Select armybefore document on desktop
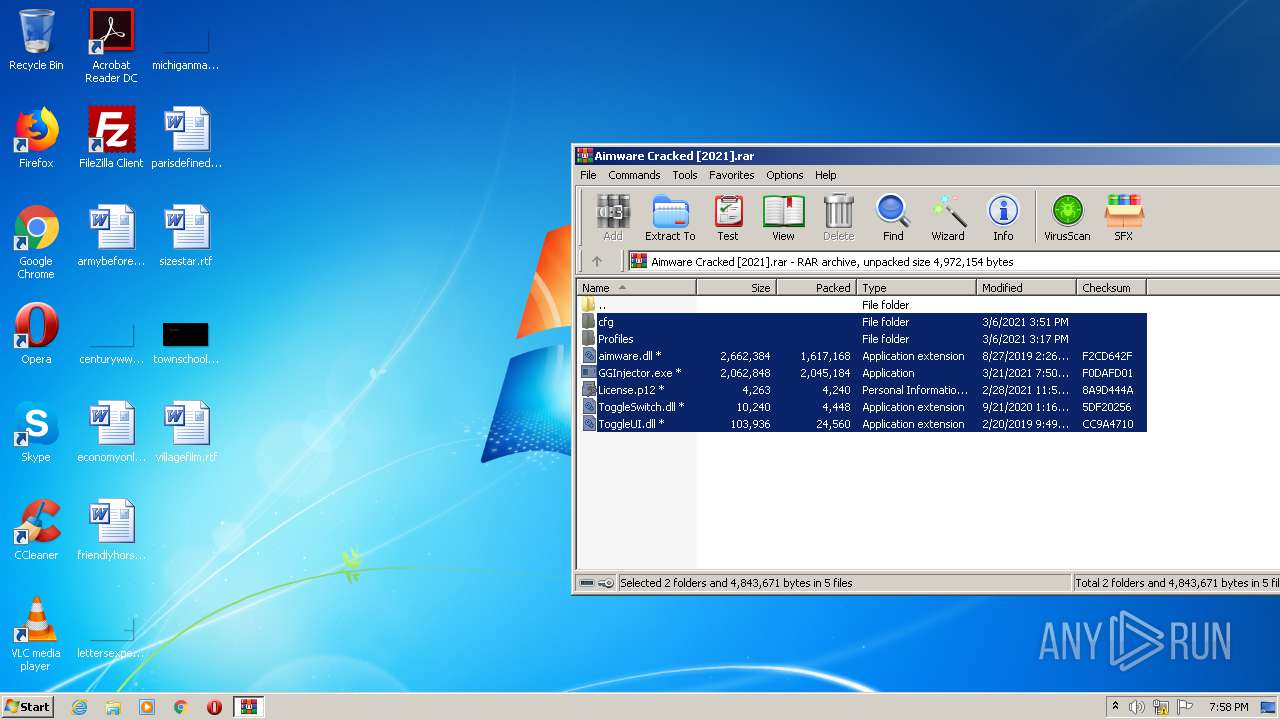Viewport: 1280px width, 720px height. pyautogui.click(x=111, y=236)
